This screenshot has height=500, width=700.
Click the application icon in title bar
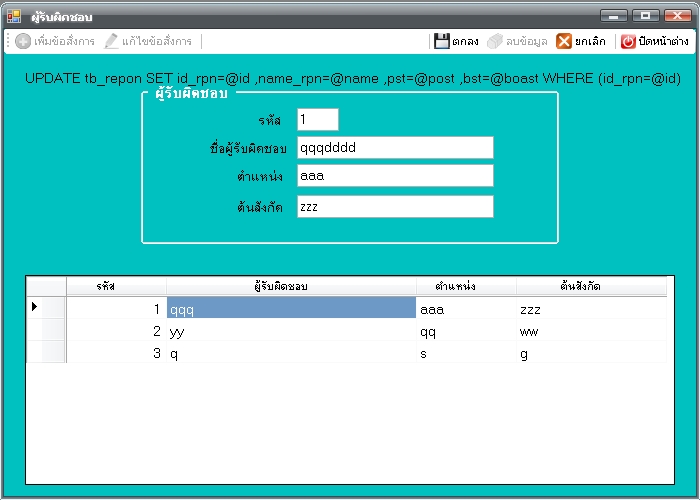[14, 17]
